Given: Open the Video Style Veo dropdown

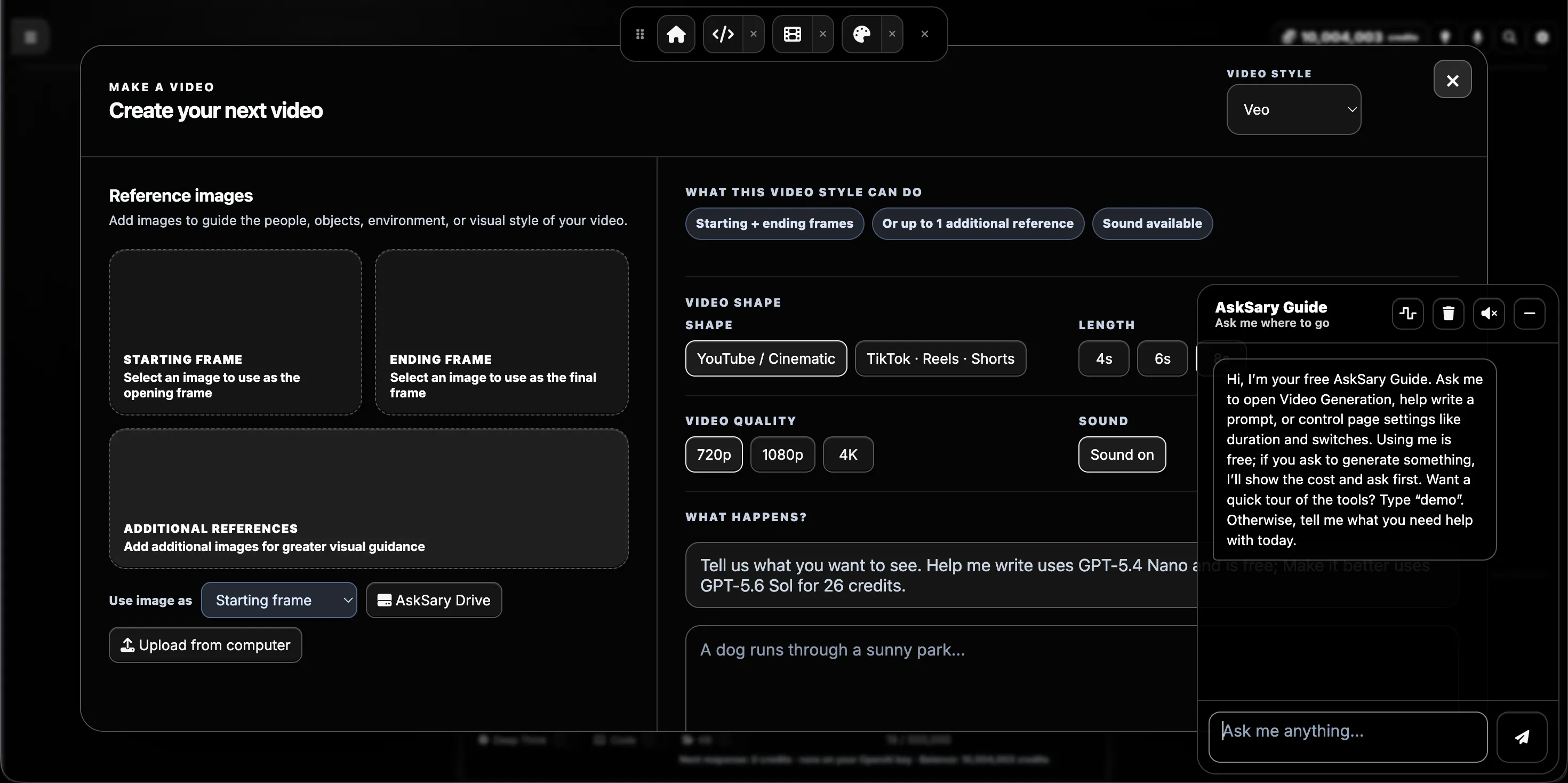Looking at the screenshot, I should tap(1293, 109).
